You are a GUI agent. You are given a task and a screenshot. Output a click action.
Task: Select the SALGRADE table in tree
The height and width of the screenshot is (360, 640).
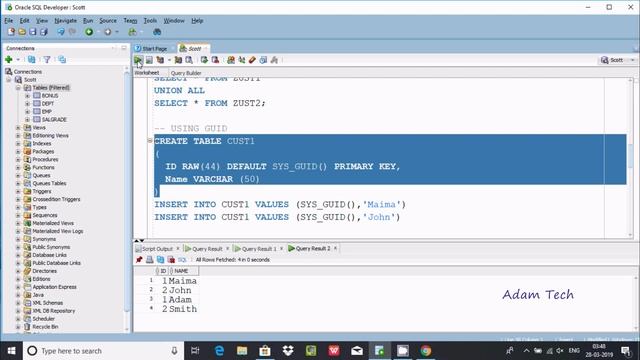54,120
